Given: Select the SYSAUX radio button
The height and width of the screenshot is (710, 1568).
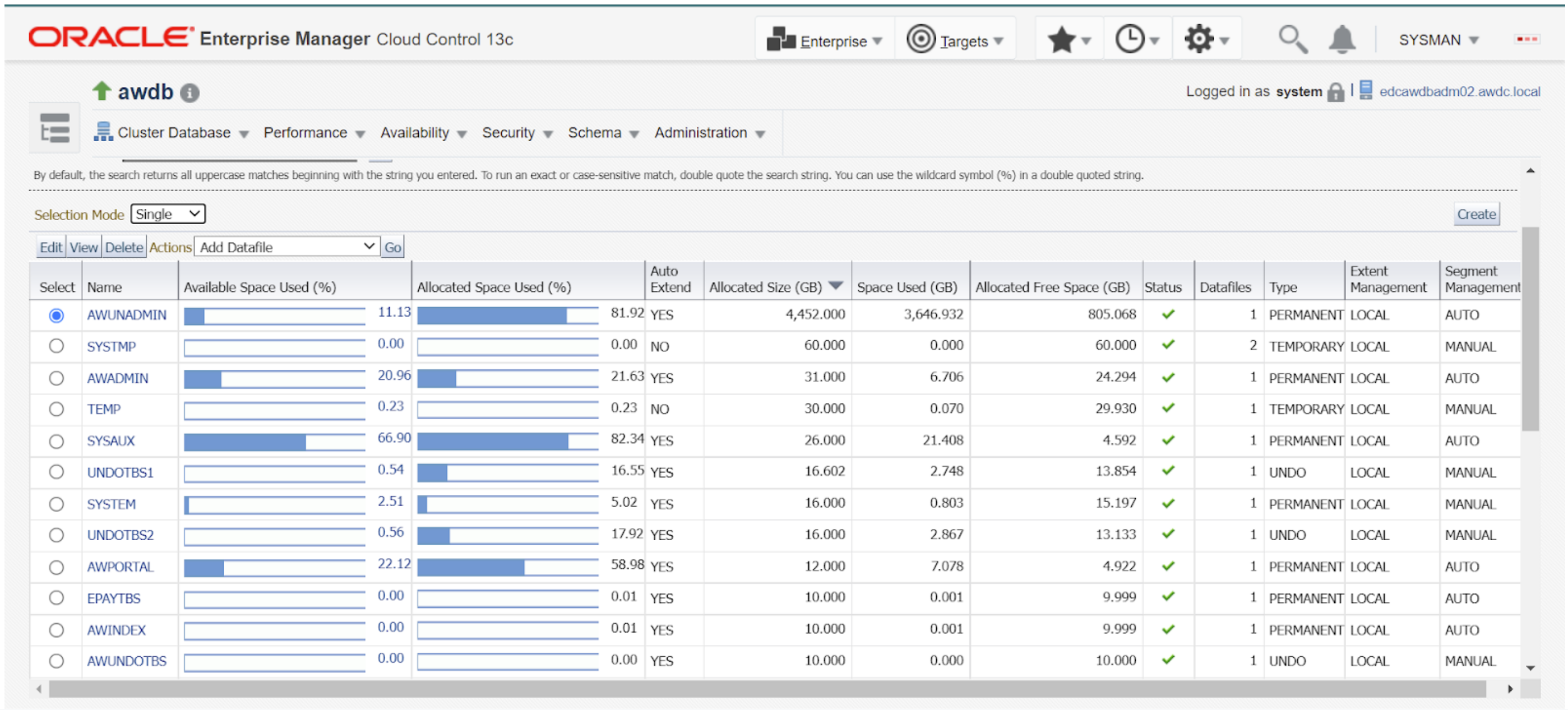Looking at the screenshot, I should (56, 442).
